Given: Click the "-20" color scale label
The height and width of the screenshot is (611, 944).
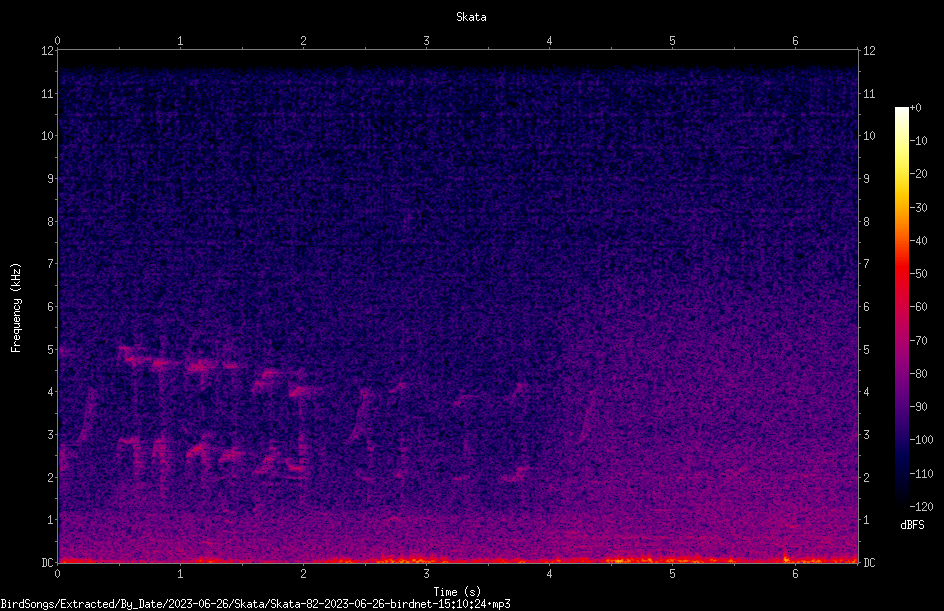Looking at the screenshot, I should tap(918, 174).
